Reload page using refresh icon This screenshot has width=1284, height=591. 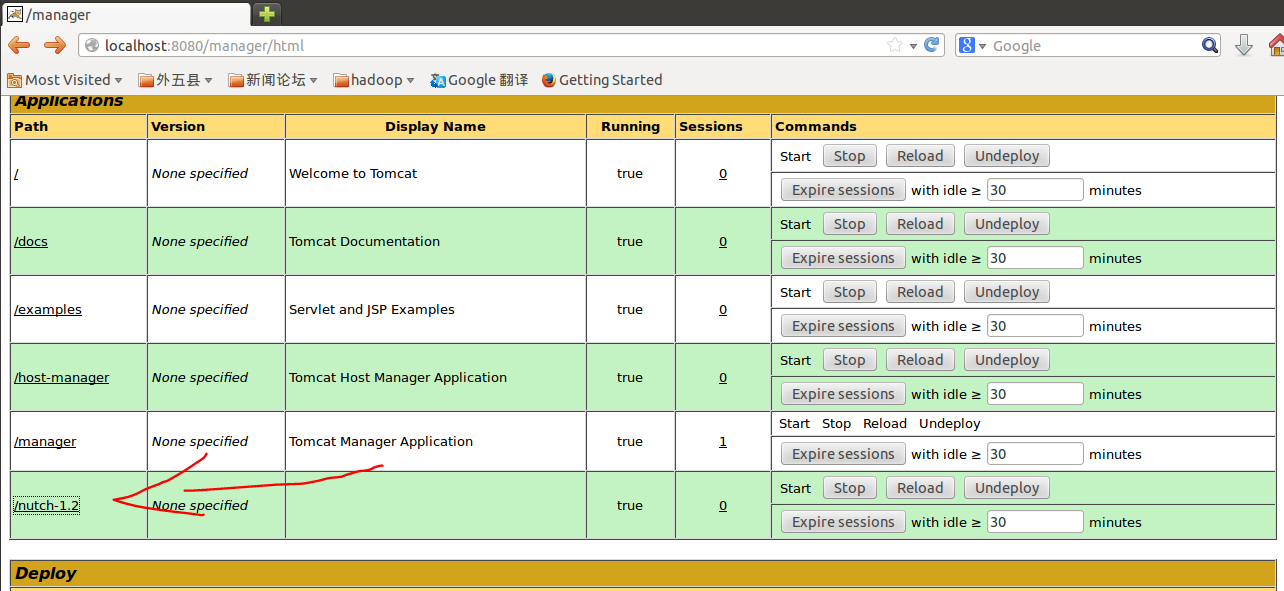pyautogui.click(x=931, y=45)
